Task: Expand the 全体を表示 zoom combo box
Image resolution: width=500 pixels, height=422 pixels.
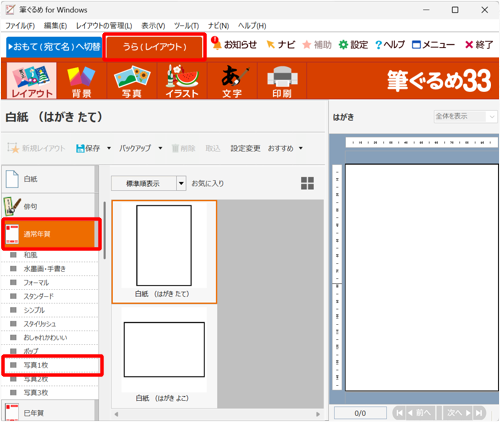Action: point(465,117)
